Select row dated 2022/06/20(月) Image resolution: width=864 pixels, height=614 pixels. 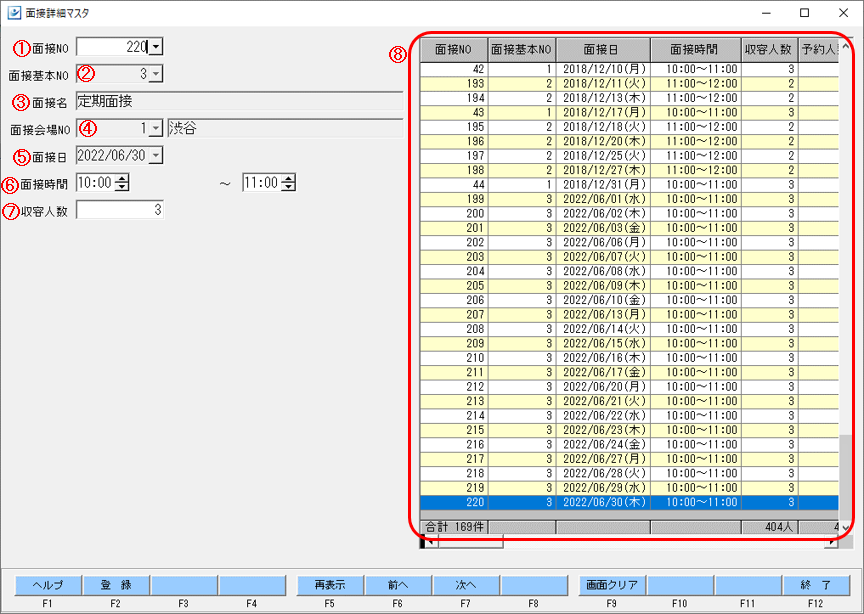point(629,386)
